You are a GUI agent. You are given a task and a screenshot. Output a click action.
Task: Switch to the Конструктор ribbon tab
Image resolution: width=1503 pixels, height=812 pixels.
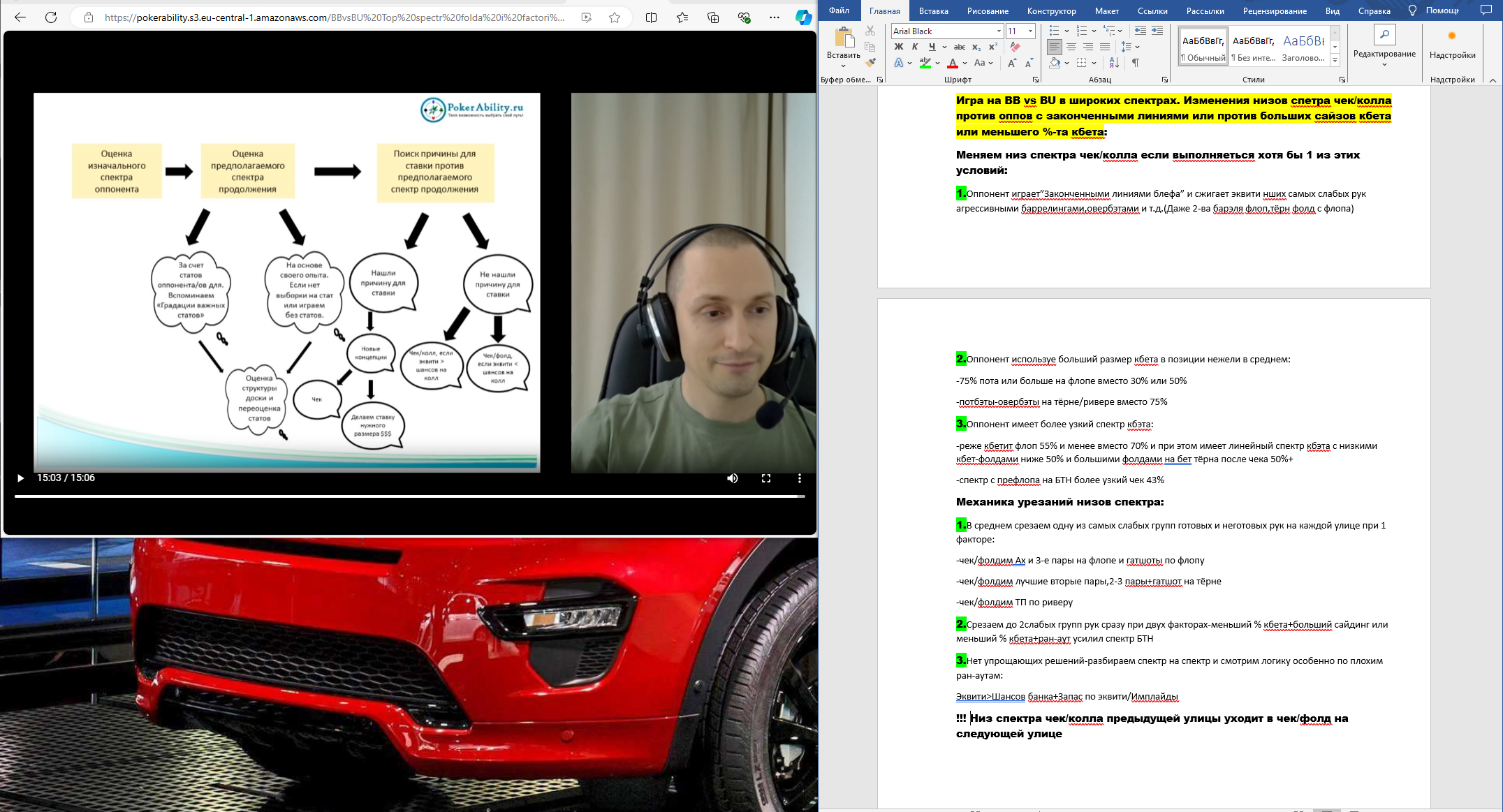[x=1051, y=11]
